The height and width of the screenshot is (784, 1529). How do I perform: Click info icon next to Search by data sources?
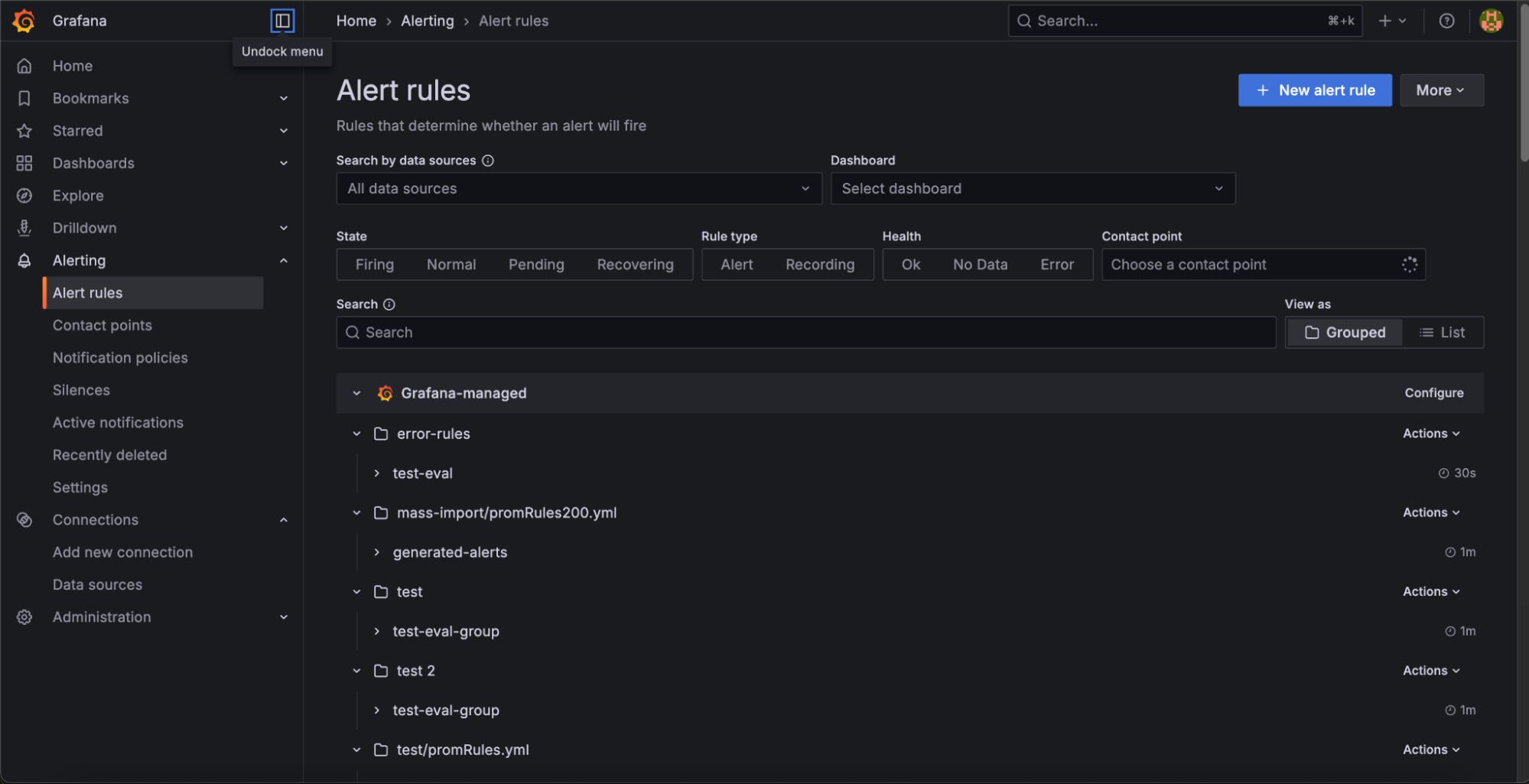point(488,161)
